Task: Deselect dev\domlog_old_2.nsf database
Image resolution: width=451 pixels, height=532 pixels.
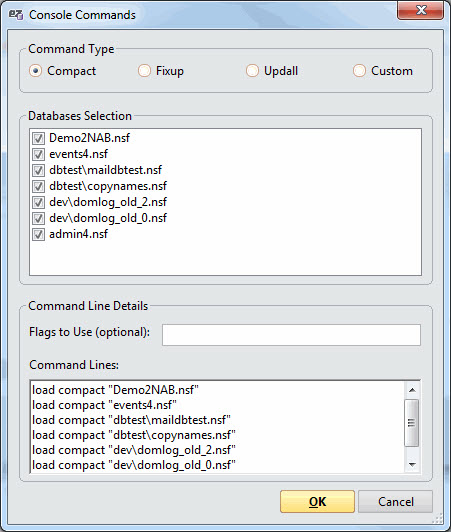Action: click(x=38, y=202)
